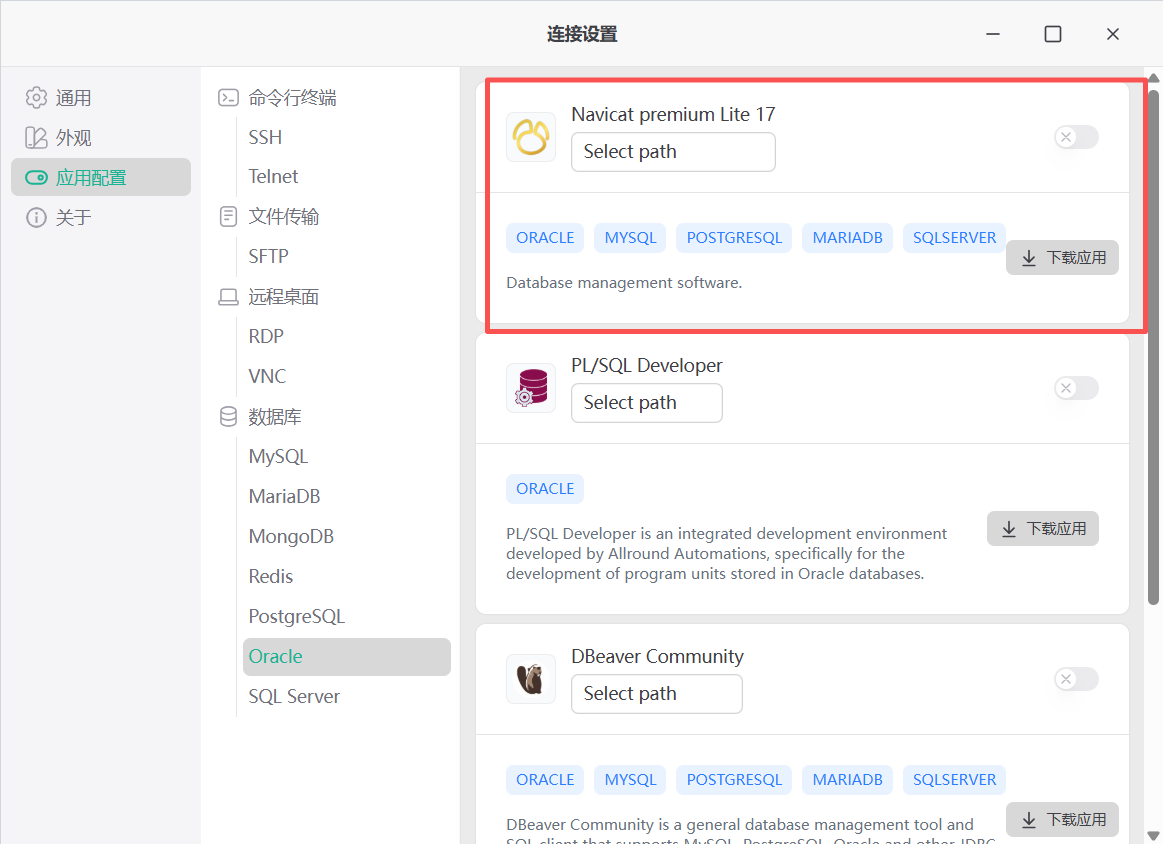The height and width of the screenshot is (844, 1163).
Task: Open Select path for PL/SQL Developer
Action: [646, 403]
